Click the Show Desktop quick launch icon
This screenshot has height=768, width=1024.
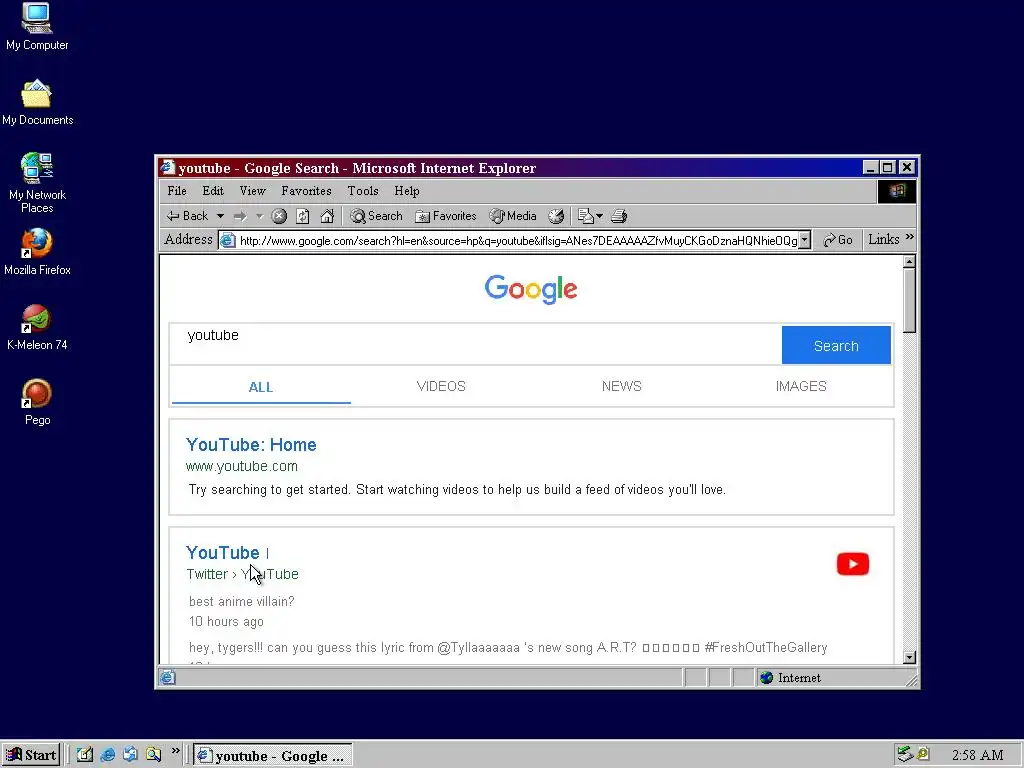point(85,755)
